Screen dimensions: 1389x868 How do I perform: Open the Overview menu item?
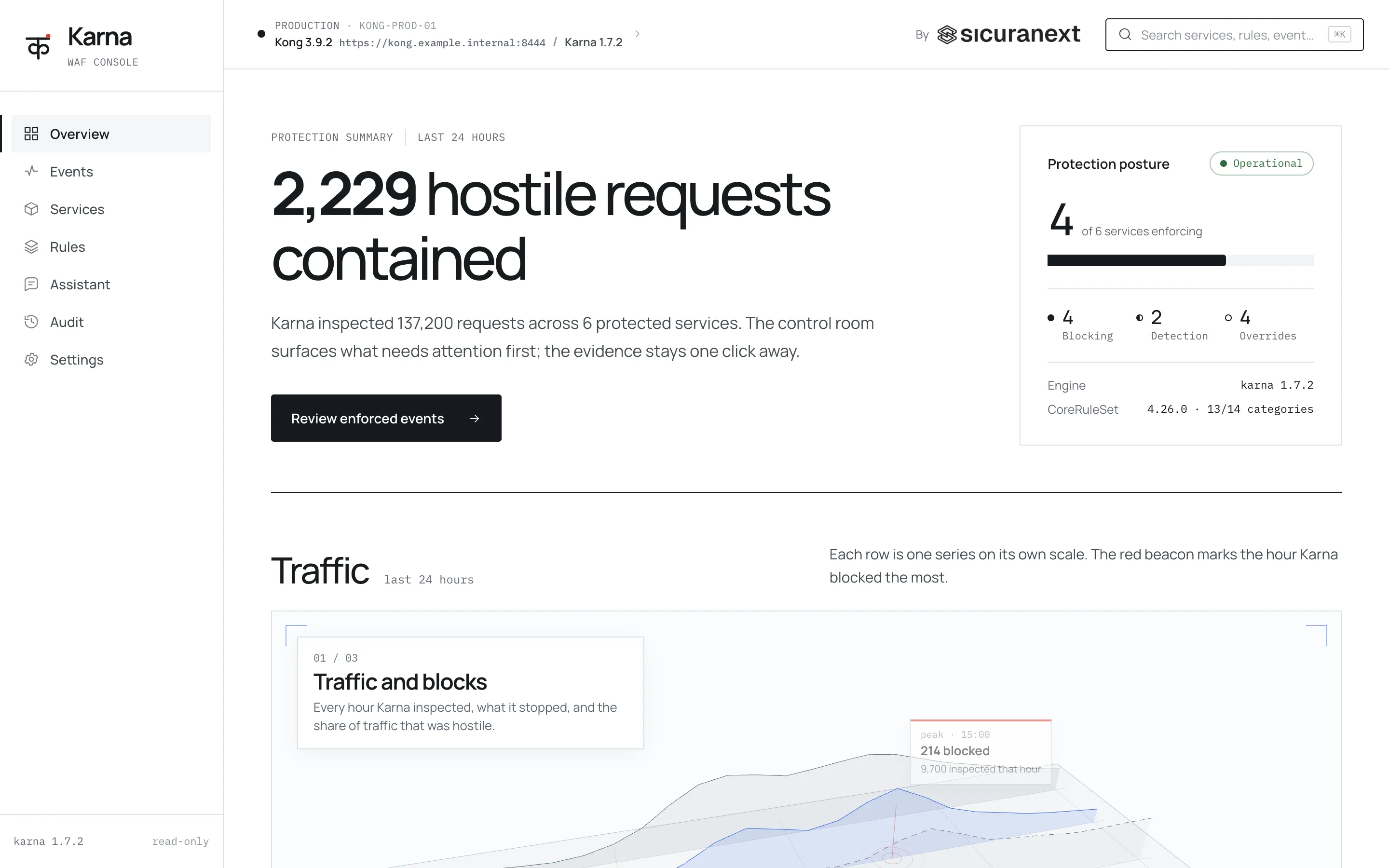tap(111, 134)
